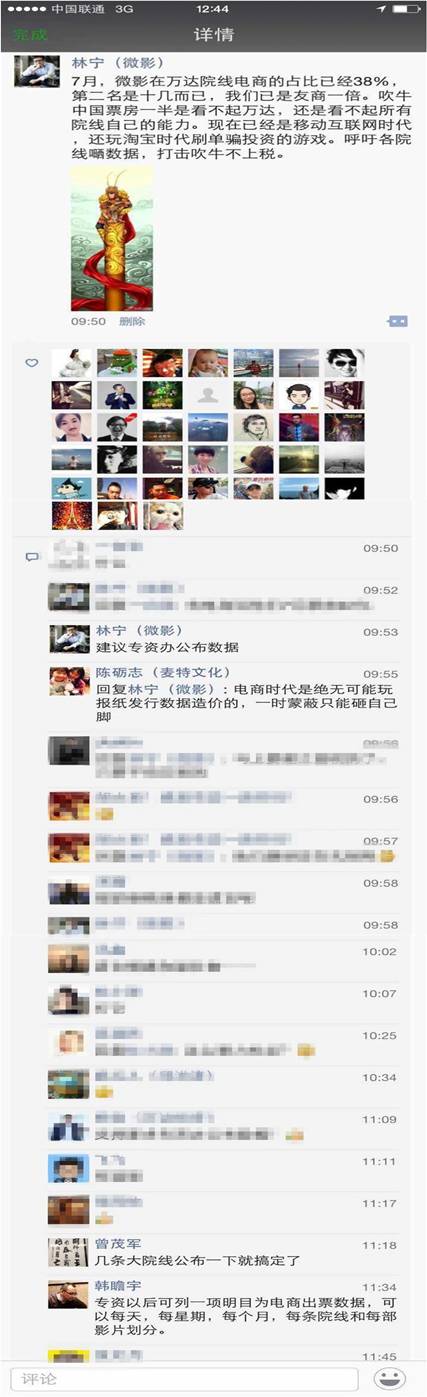Image resolution: width=427 pixels, height=1397 pixels.
Task: Tap 陈砺志's comment avatar
Action: [x=69, y=681]
